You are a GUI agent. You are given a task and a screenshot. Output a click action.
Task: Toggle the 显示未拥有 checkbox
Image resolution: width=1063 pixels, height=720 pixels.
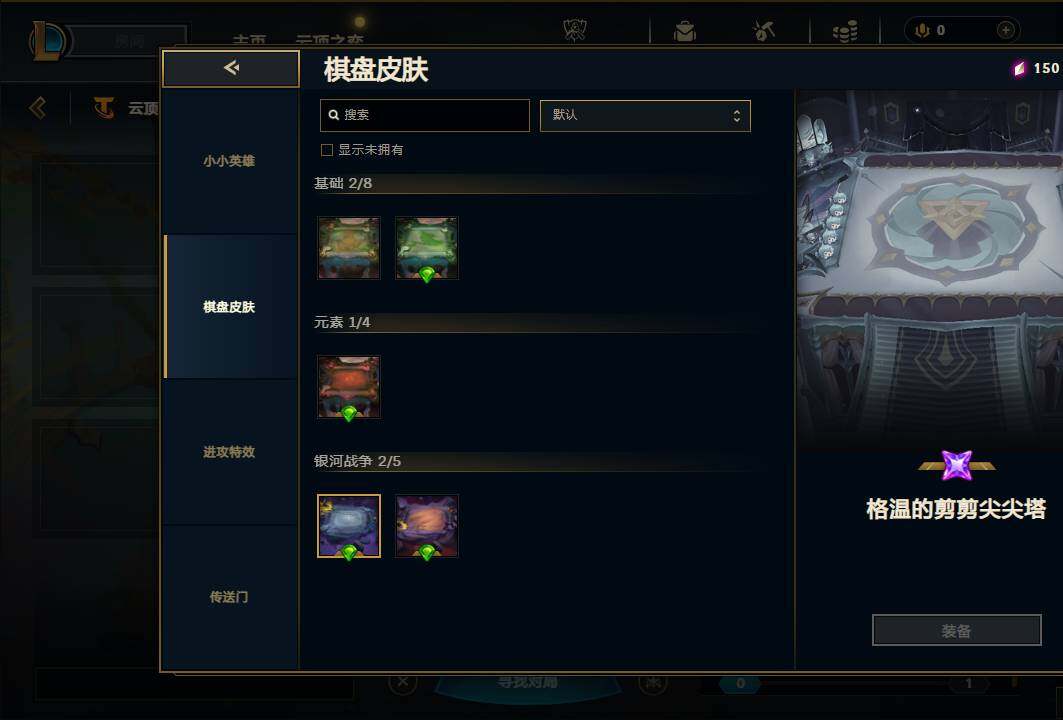coord(327,150)
